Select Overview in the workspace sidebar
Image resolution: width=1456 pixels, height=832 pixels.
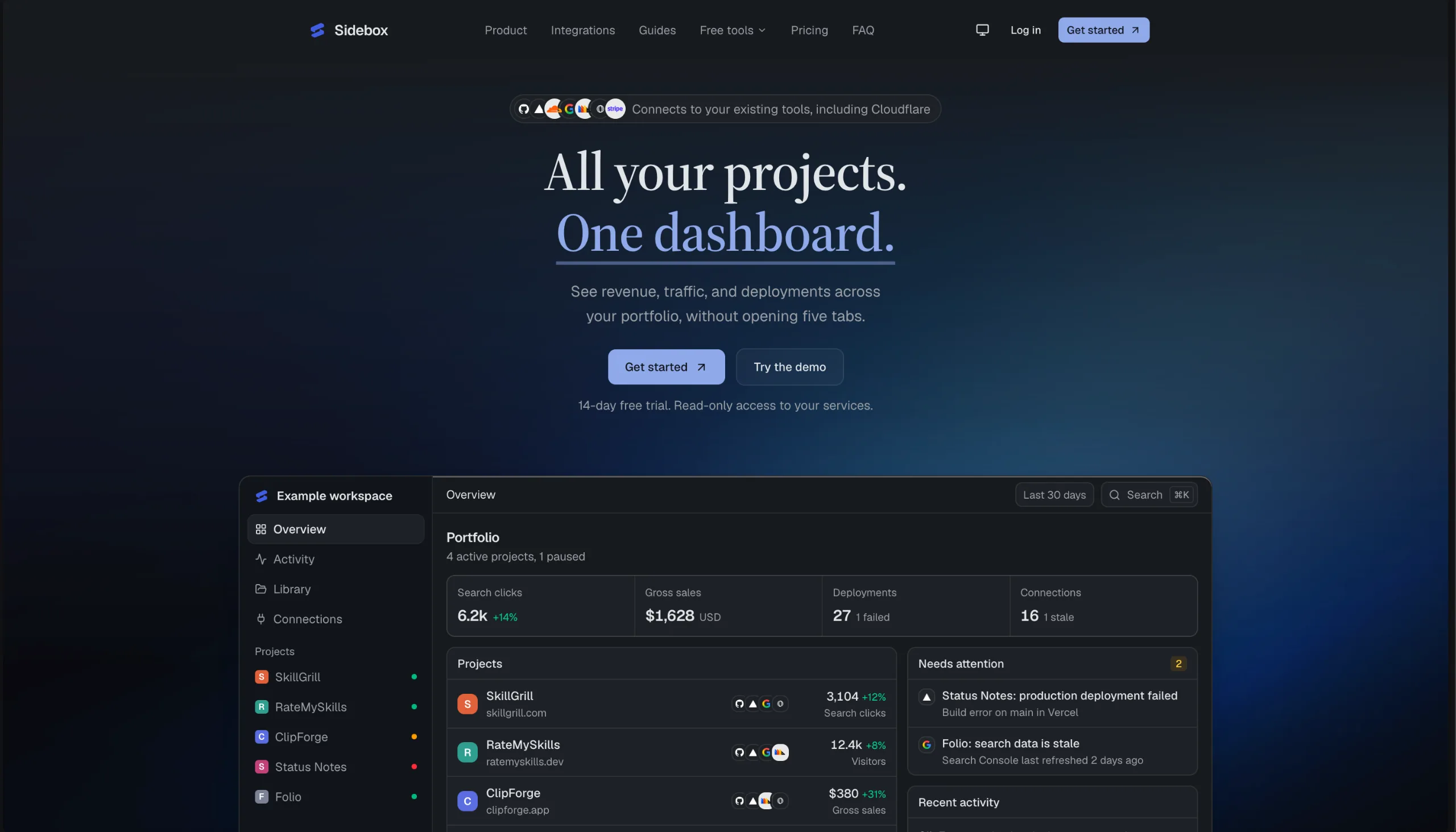(x=336, y=529)
